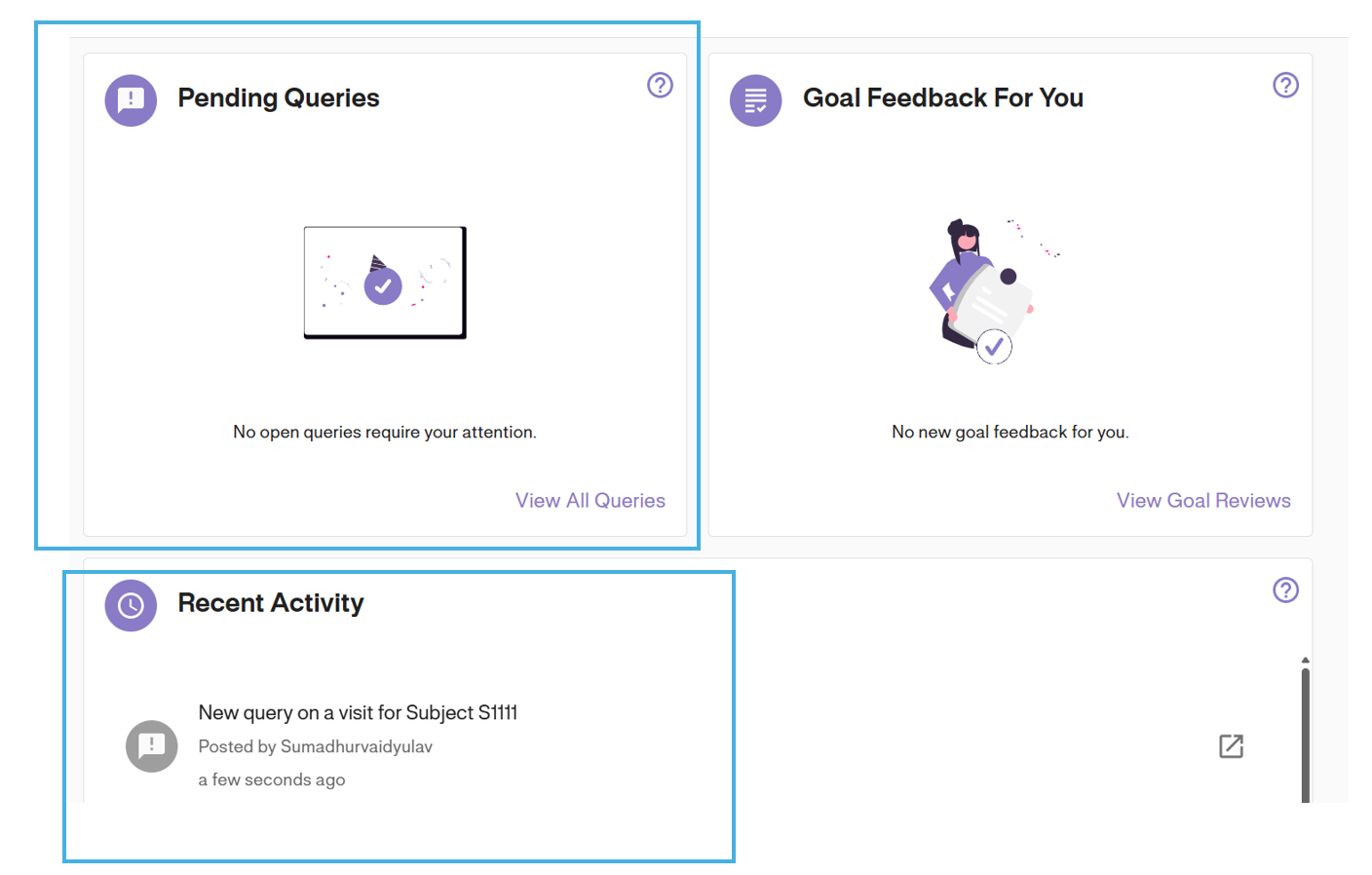1372x875 pixels.
Task: Open the Subject S1111 query in new view
Action: pyautogui.click(x=1231, y=745)
